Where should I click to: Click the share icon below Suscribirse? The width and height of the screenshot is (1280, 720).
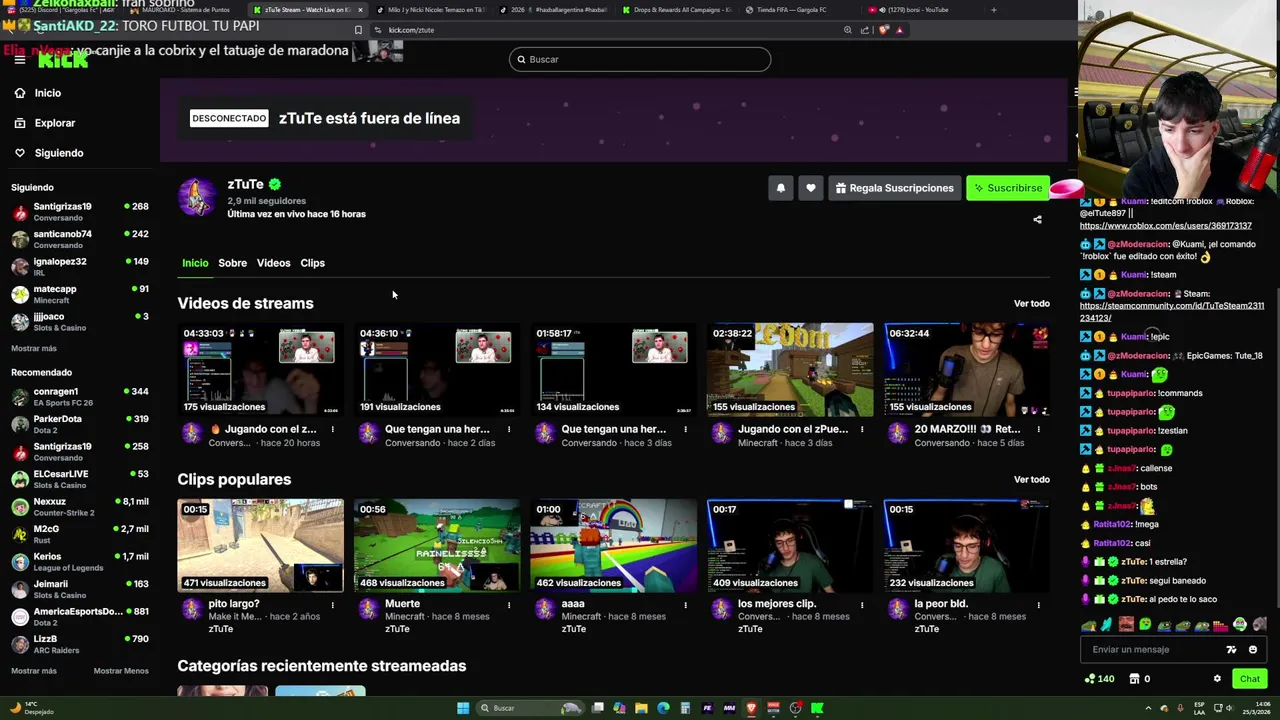point(1037,220)
